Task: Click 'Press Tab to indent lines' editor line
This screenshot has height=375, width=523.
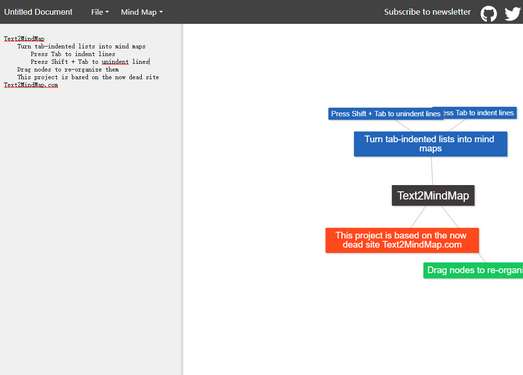Action: tap(73, 54)
